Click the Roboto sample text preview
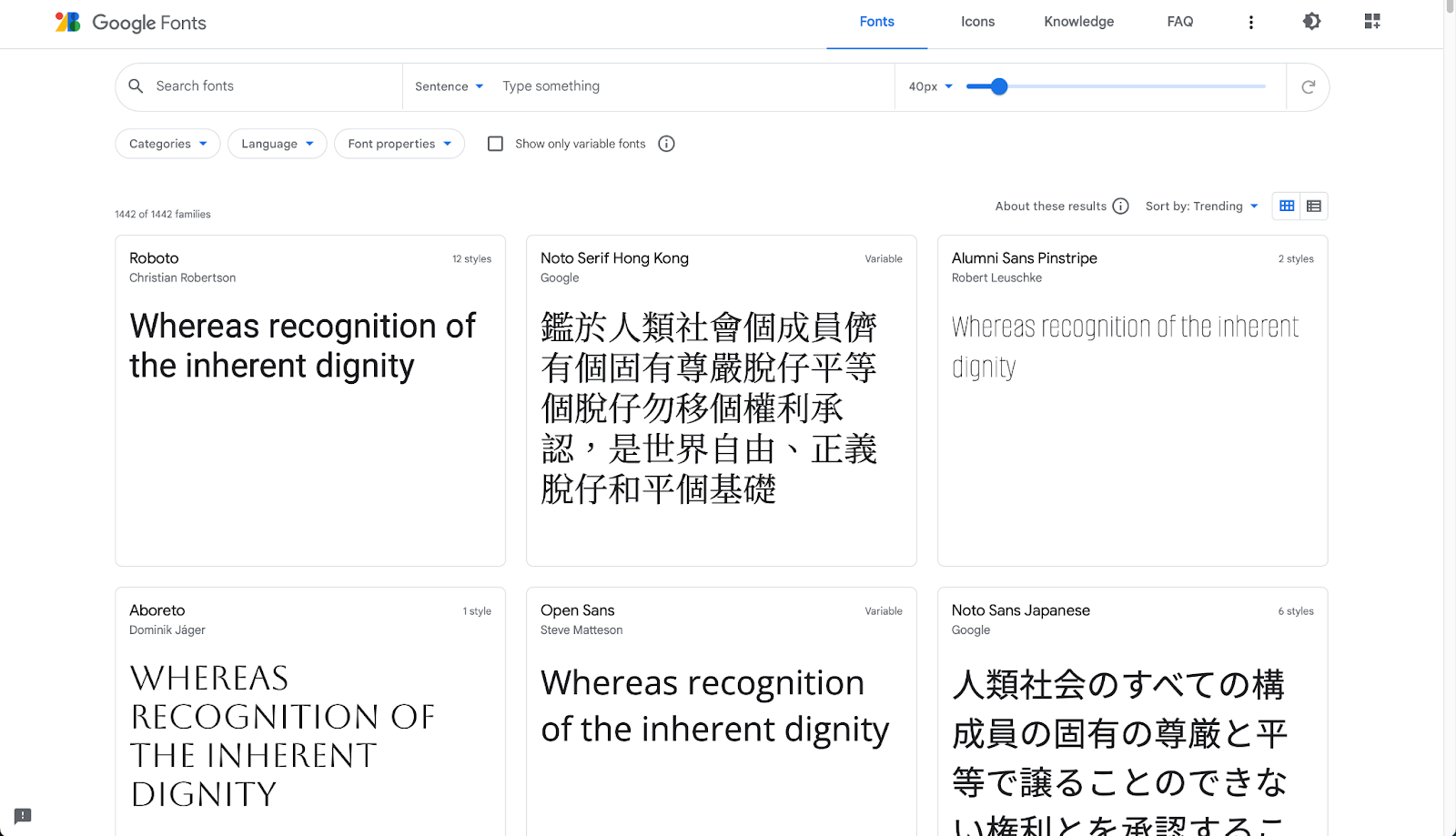 coord(302,346)
